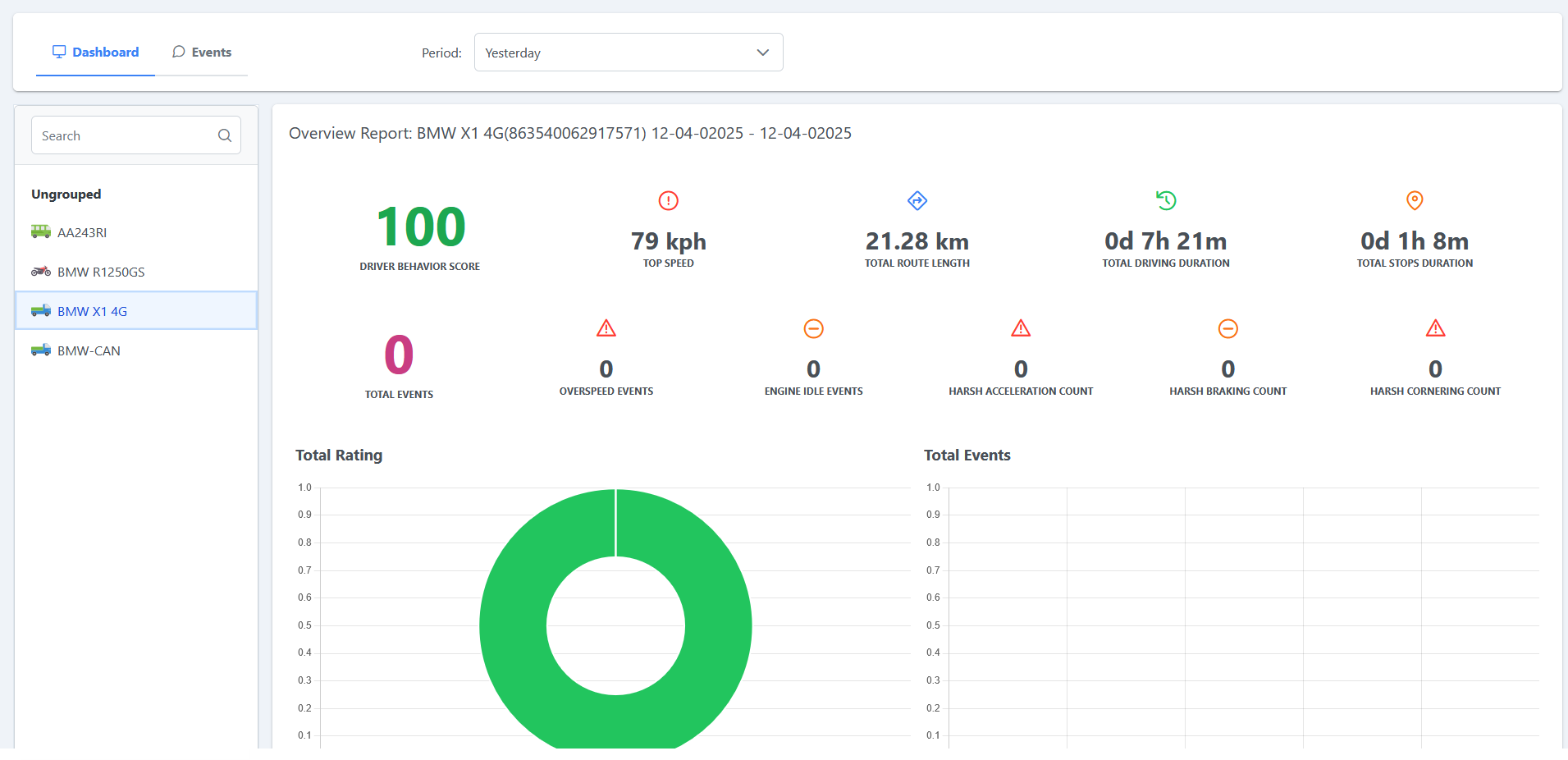Select the BMW R1250GS motorcycle
This screenshot has height=760, width=1568.
pyautogui.click(x=136, y=272)
